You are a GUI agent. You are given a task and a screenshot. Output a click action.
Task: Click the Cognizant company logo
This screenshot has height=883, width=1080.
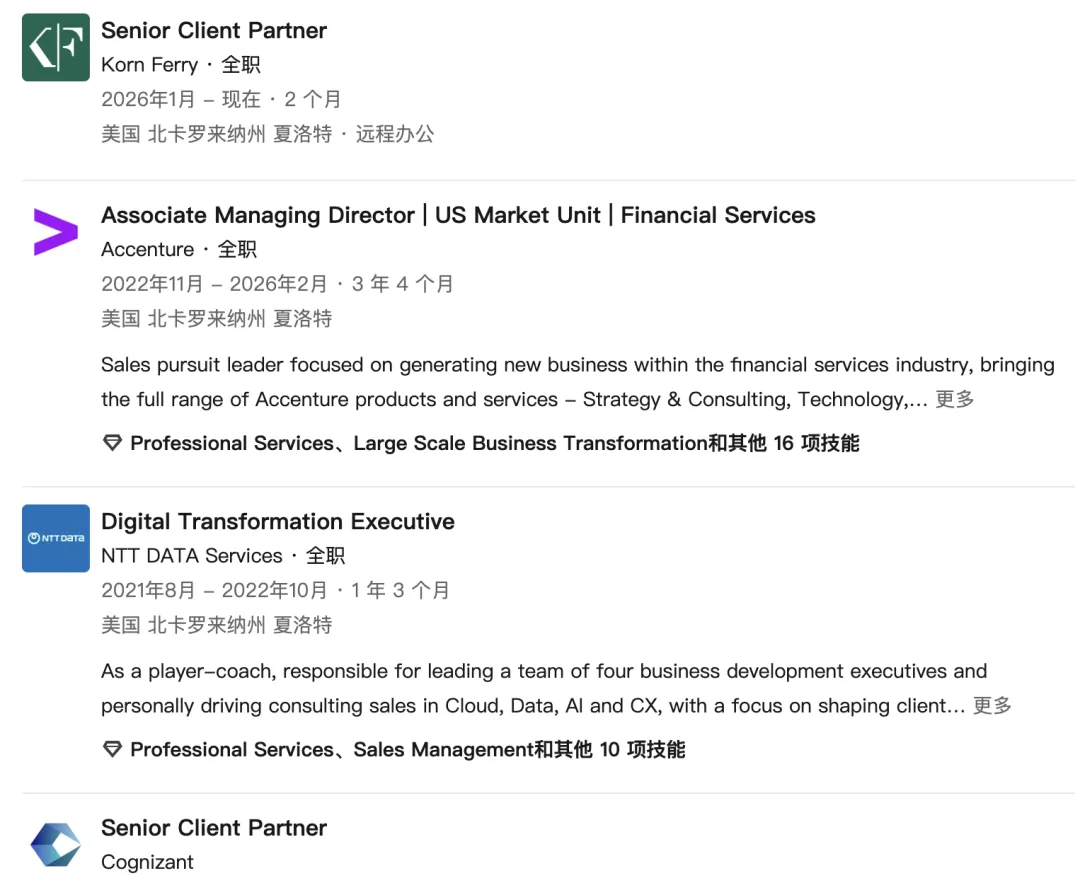point(56,845)
